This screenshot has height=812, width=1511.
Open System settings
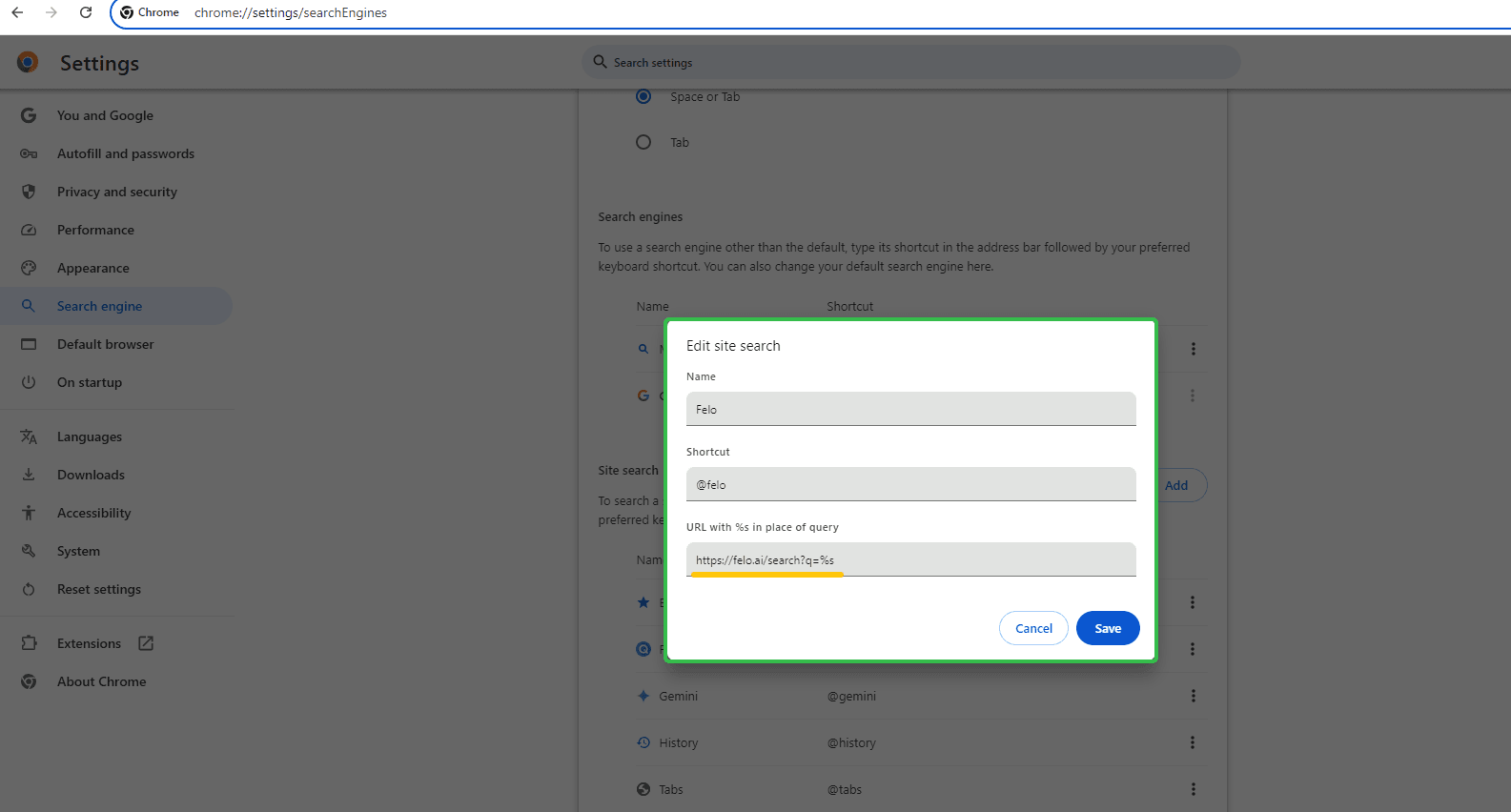point(78,551)
